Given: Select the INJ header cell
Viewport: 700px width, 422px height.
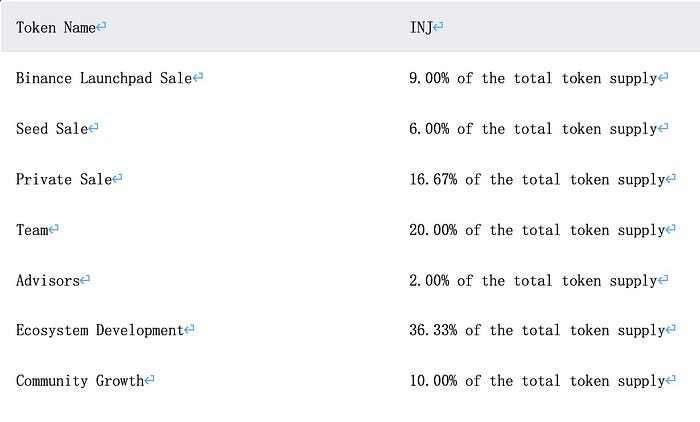Looking at the screenshot, I should point(421,28).
